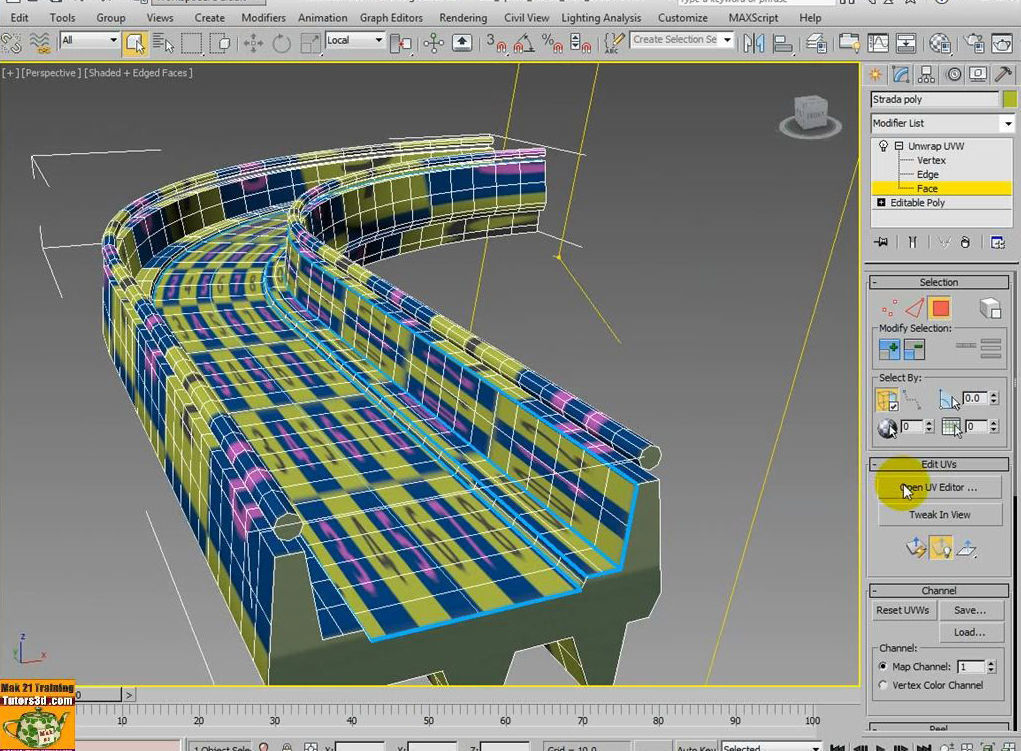Screen dimensions: 1021x751
Task: Open the Modifier List dropdown
Action: (942, 123)
